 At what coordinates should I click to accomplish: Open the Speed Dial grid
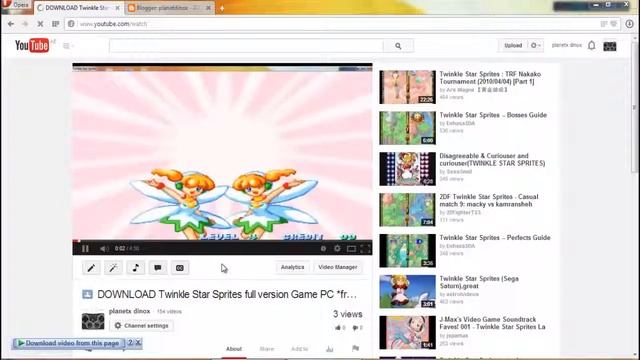56,24
